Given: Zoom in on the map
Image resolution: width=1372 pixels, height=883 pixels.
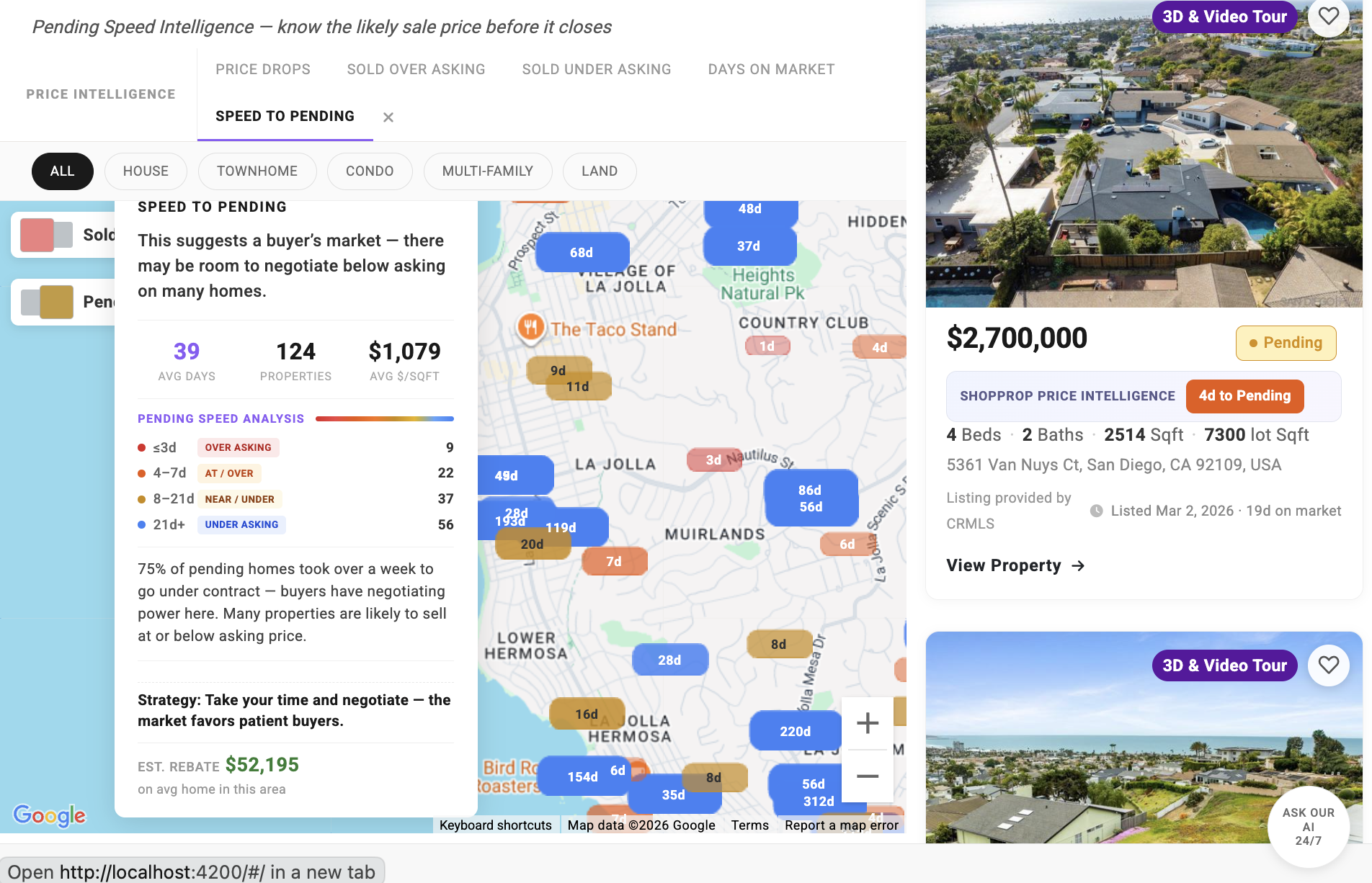Looking at the screenshot, I should tap(868, 723).
